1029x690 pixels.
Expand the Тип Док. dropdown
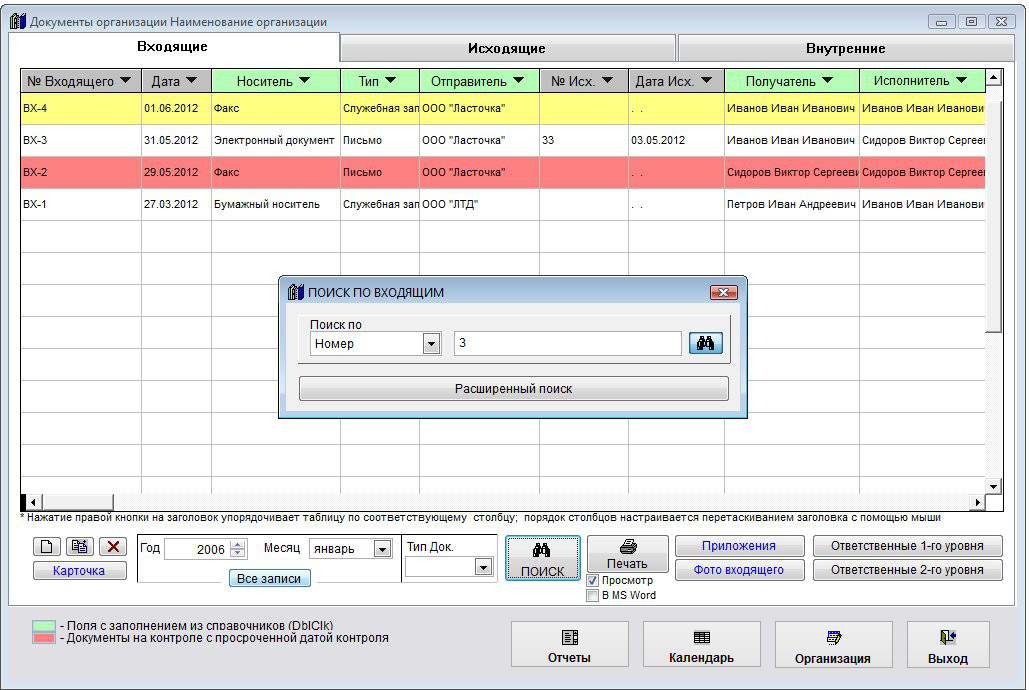tap(483, 567)
